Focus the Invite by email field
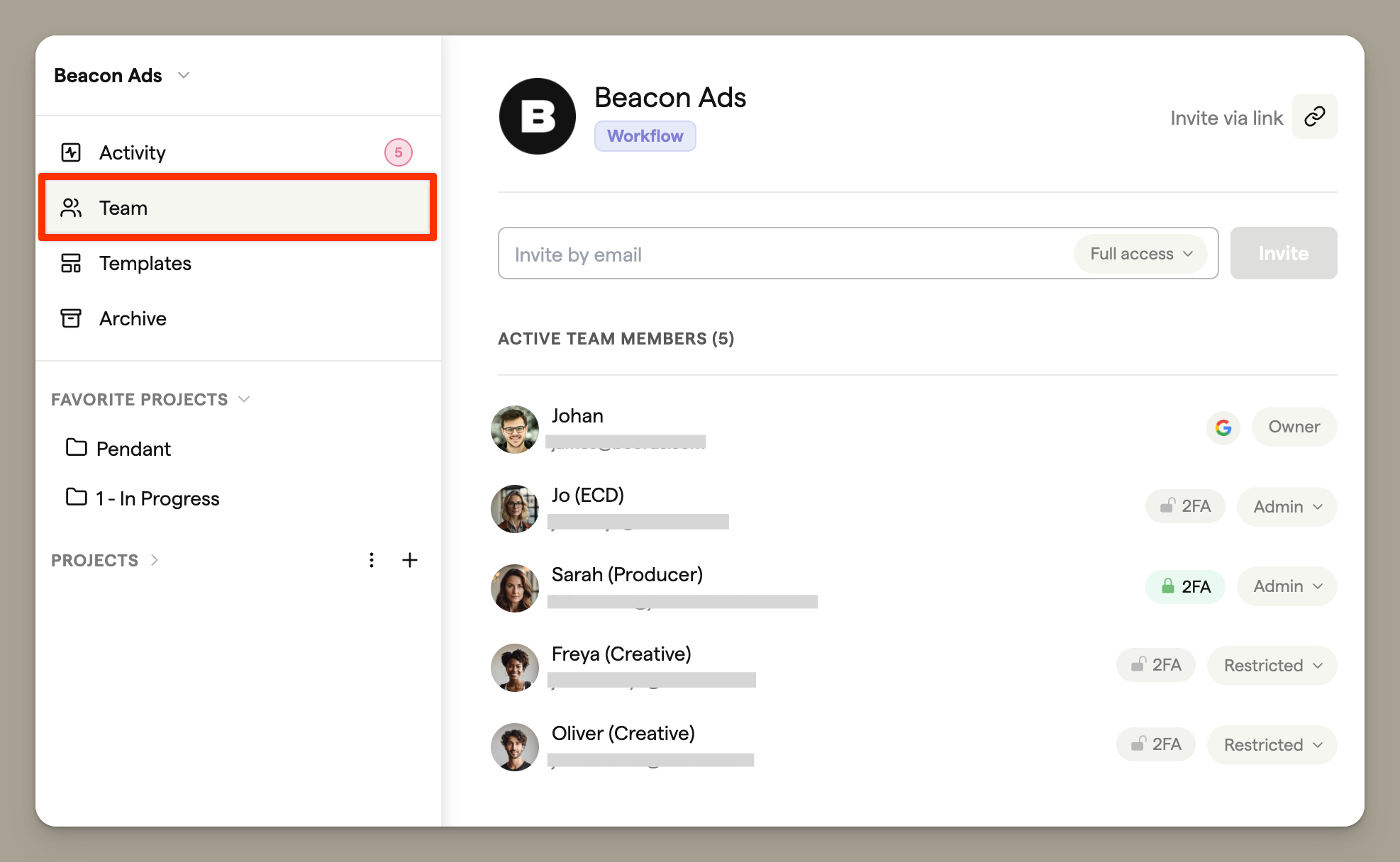The image size is (1400, 862). pos(780,254)
